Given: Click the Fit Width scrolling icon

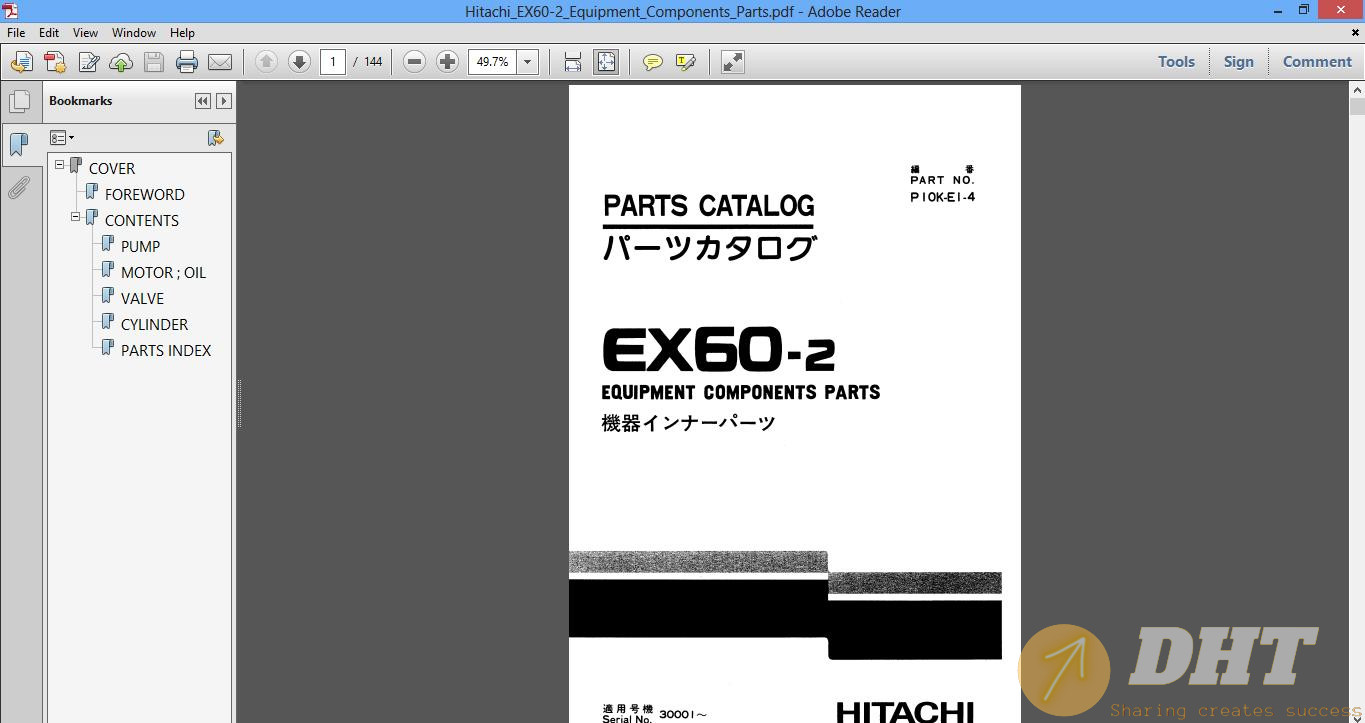Looking at the screenshot, I should click(x=573, y=62).
